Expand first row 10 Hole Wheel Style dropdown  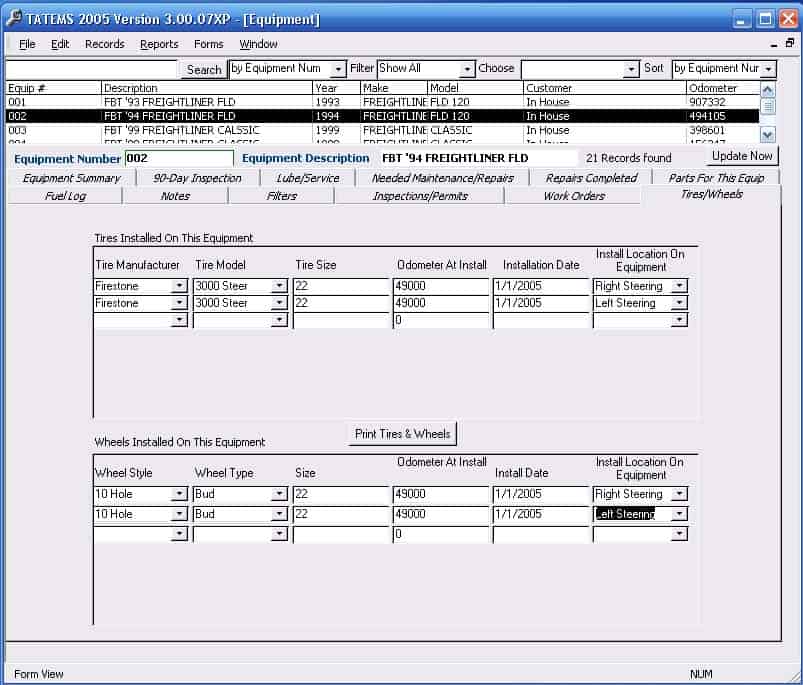(179, 494)
